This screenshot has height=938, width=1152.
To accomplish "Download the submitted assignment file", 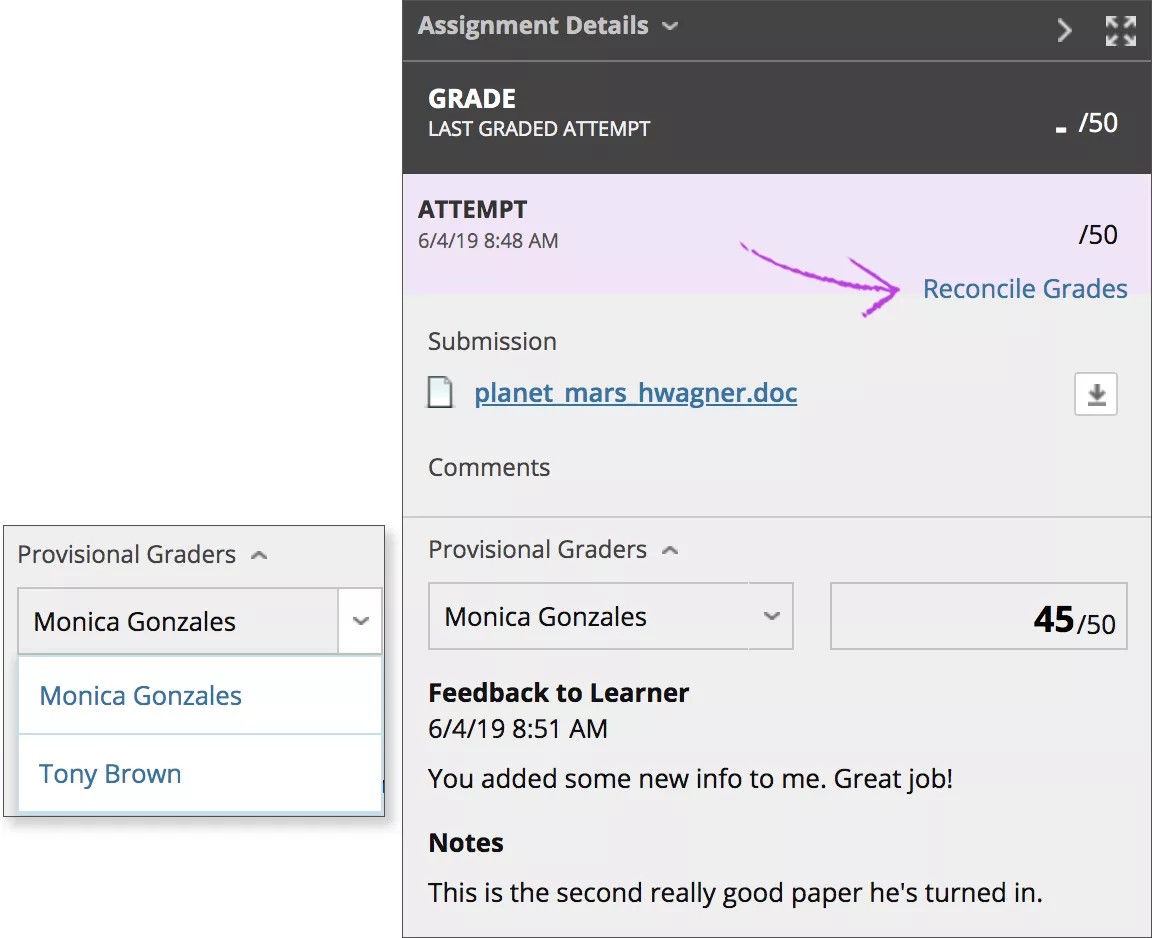I will click(x=1095, y=393).
